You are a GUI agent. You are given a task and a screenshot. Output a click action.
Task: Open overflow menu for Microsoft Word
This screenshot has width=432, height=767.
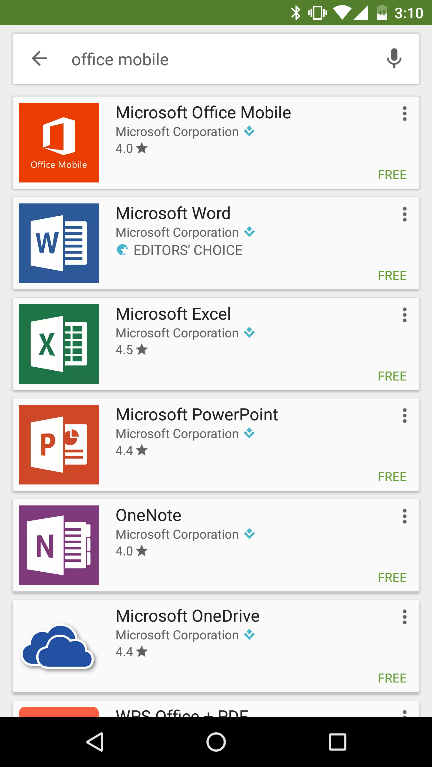(405, 214)
